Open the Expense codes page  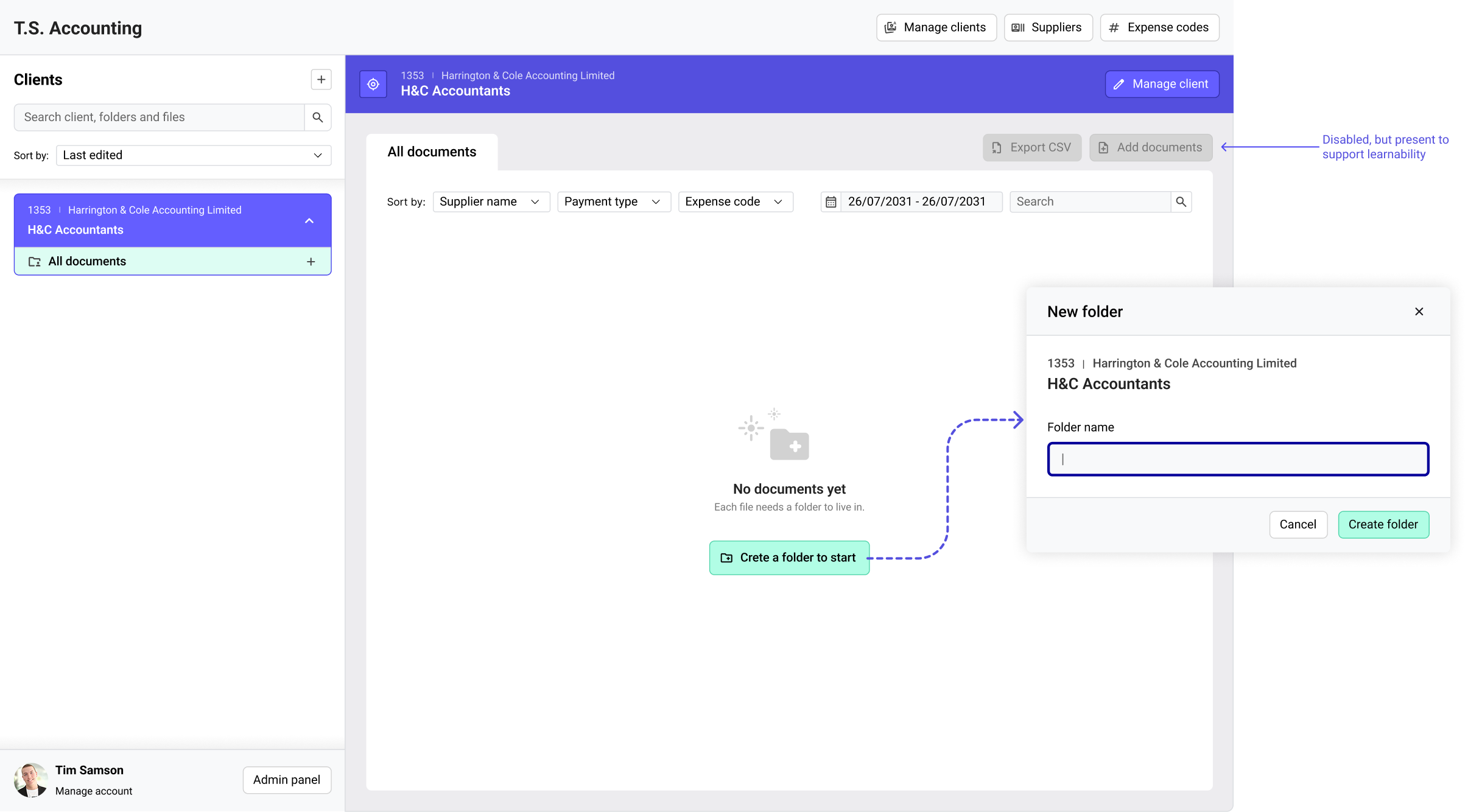point(1159,27)
